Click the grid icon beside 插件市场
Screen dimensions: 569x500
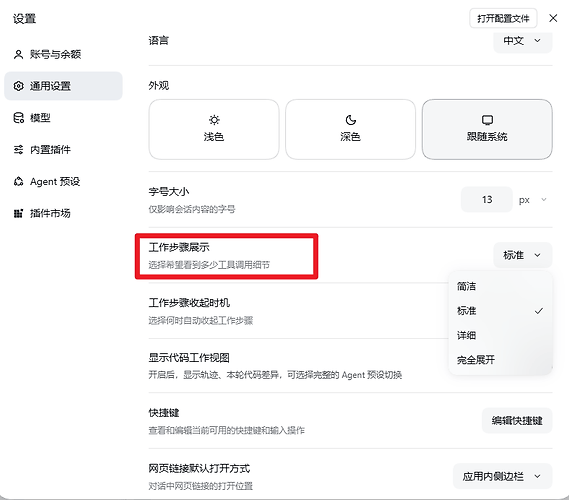coord(18,213)
